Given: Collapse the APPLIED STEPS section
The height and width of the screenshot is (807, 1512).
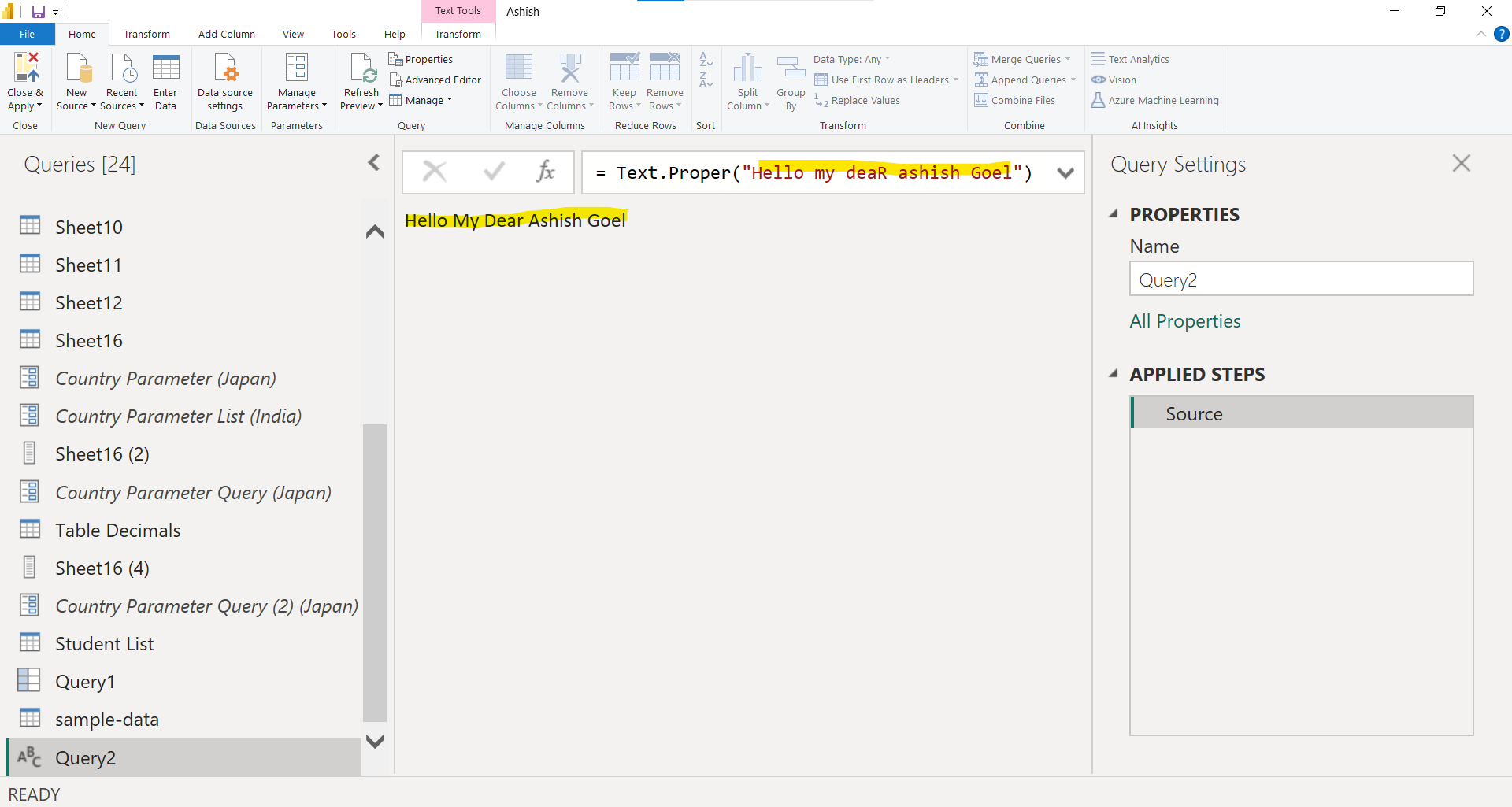Looking at the screenshot, I should (x=1114, y=374).
